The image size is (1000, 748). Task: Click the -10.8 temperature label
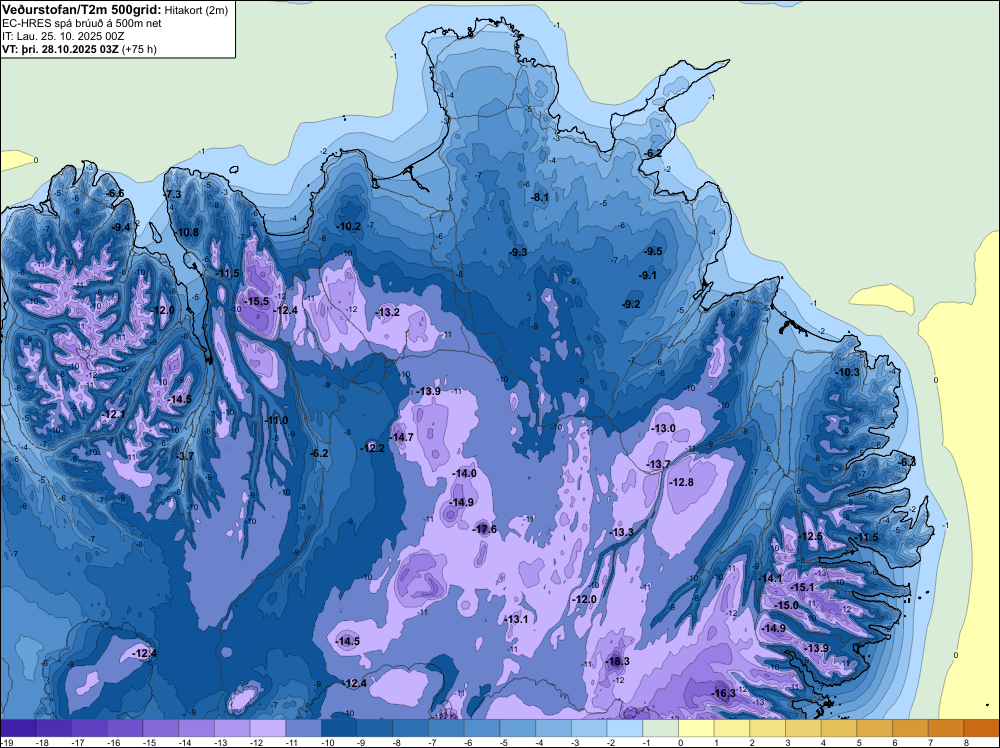pyautogui.click(x=188, y=232)
